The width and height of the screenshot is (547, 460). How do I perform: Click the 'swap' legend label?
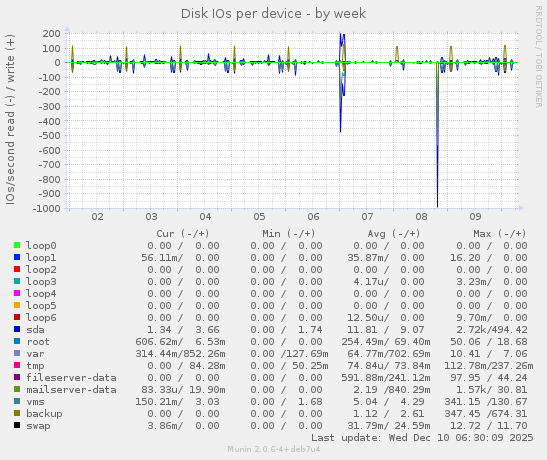point(38,426)
